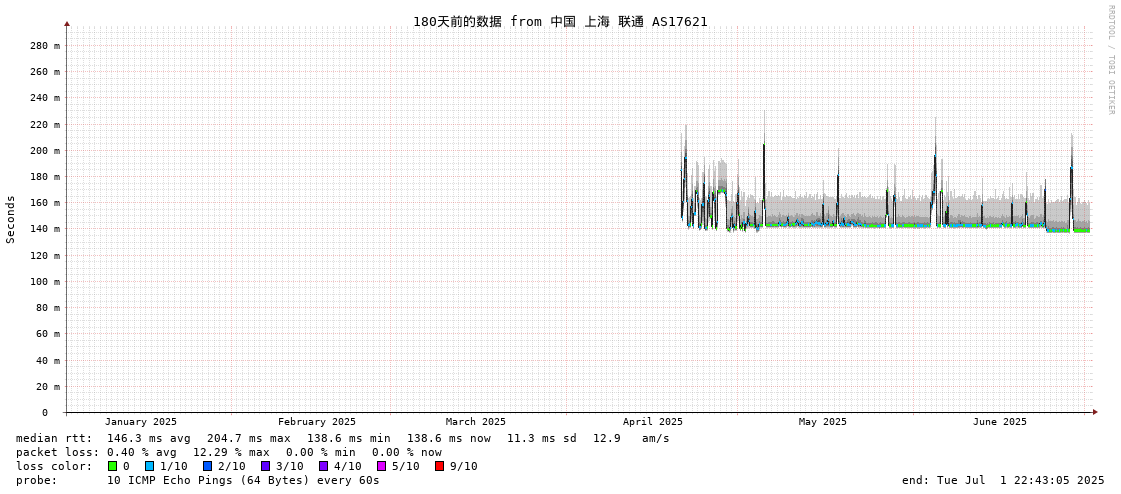
Task: Click the 146.3 ms avg rtt value
Action: click(x=149, y=438)
